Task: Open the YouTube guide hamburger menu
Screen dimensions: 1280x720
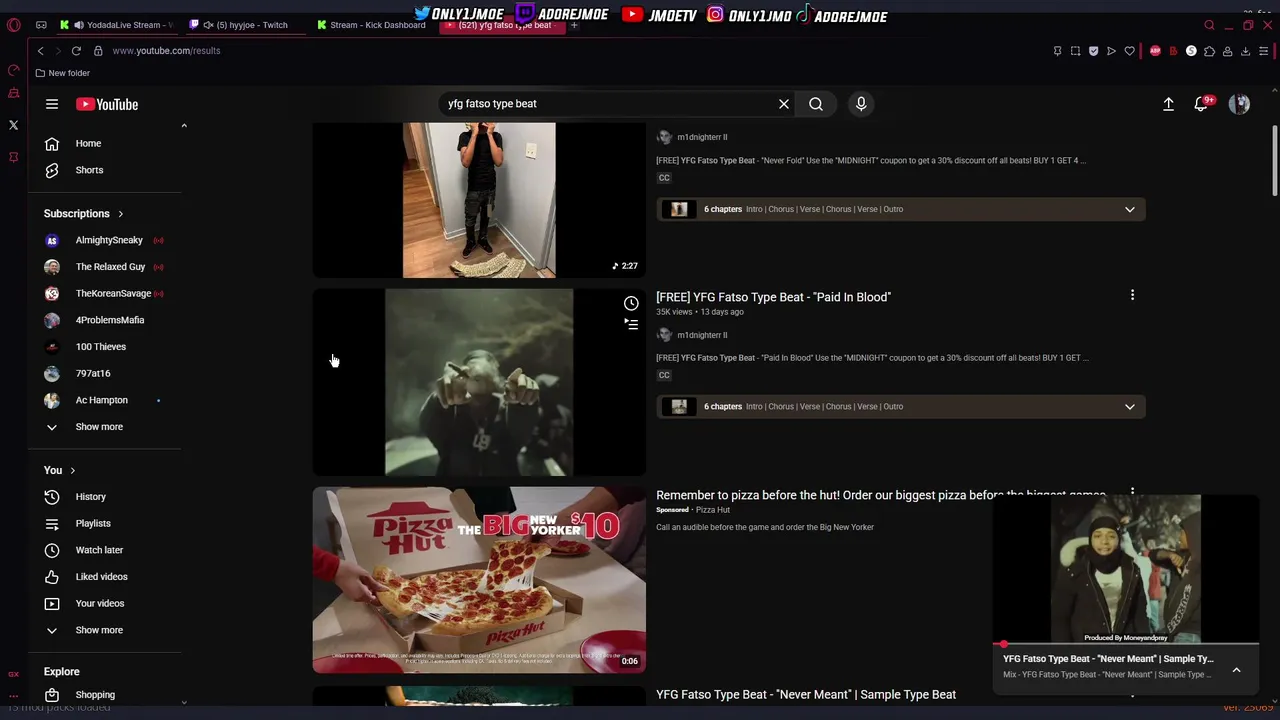Action: point(52,104)
